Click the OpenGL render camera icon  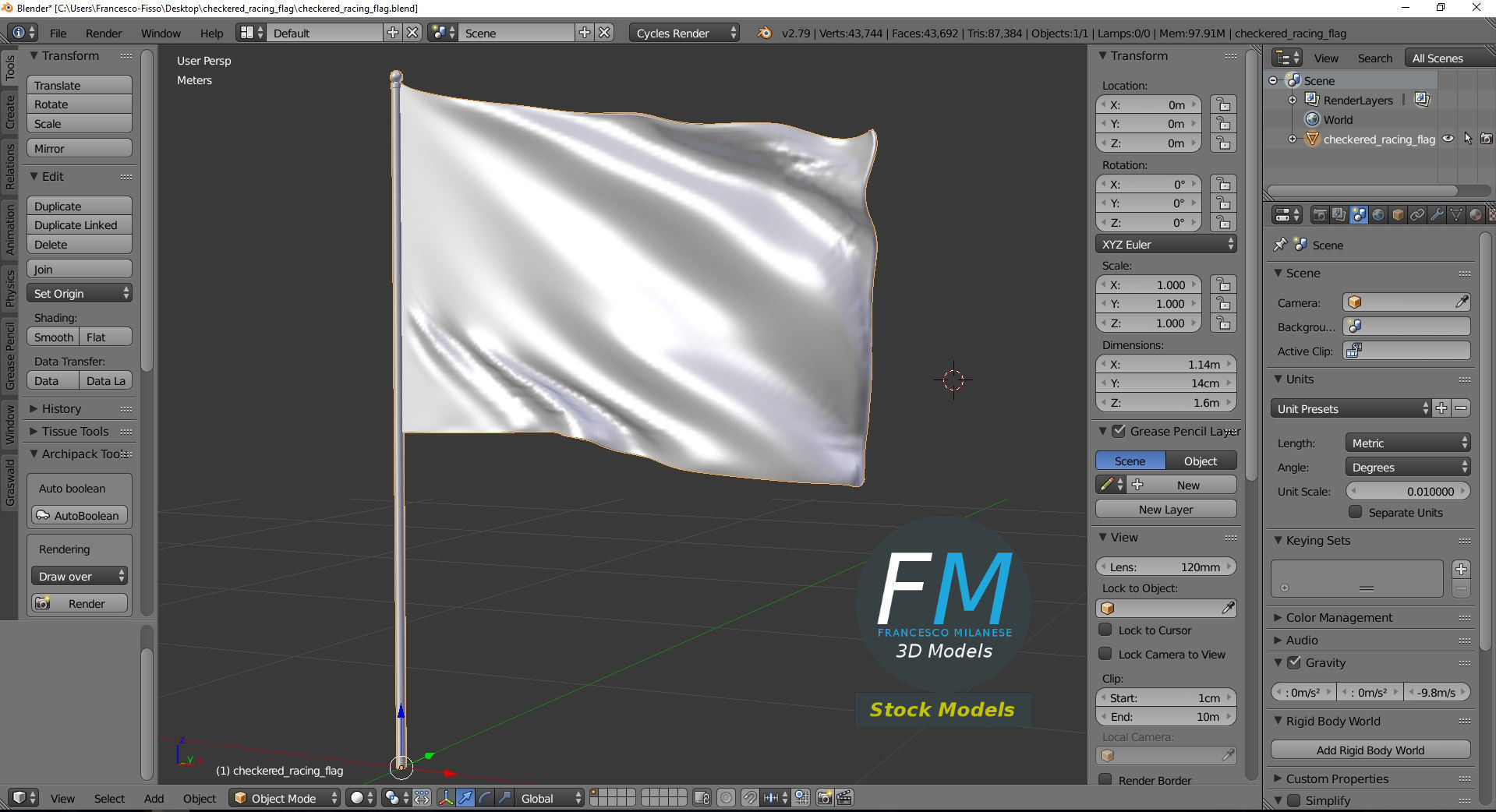[x=825, y=798]
